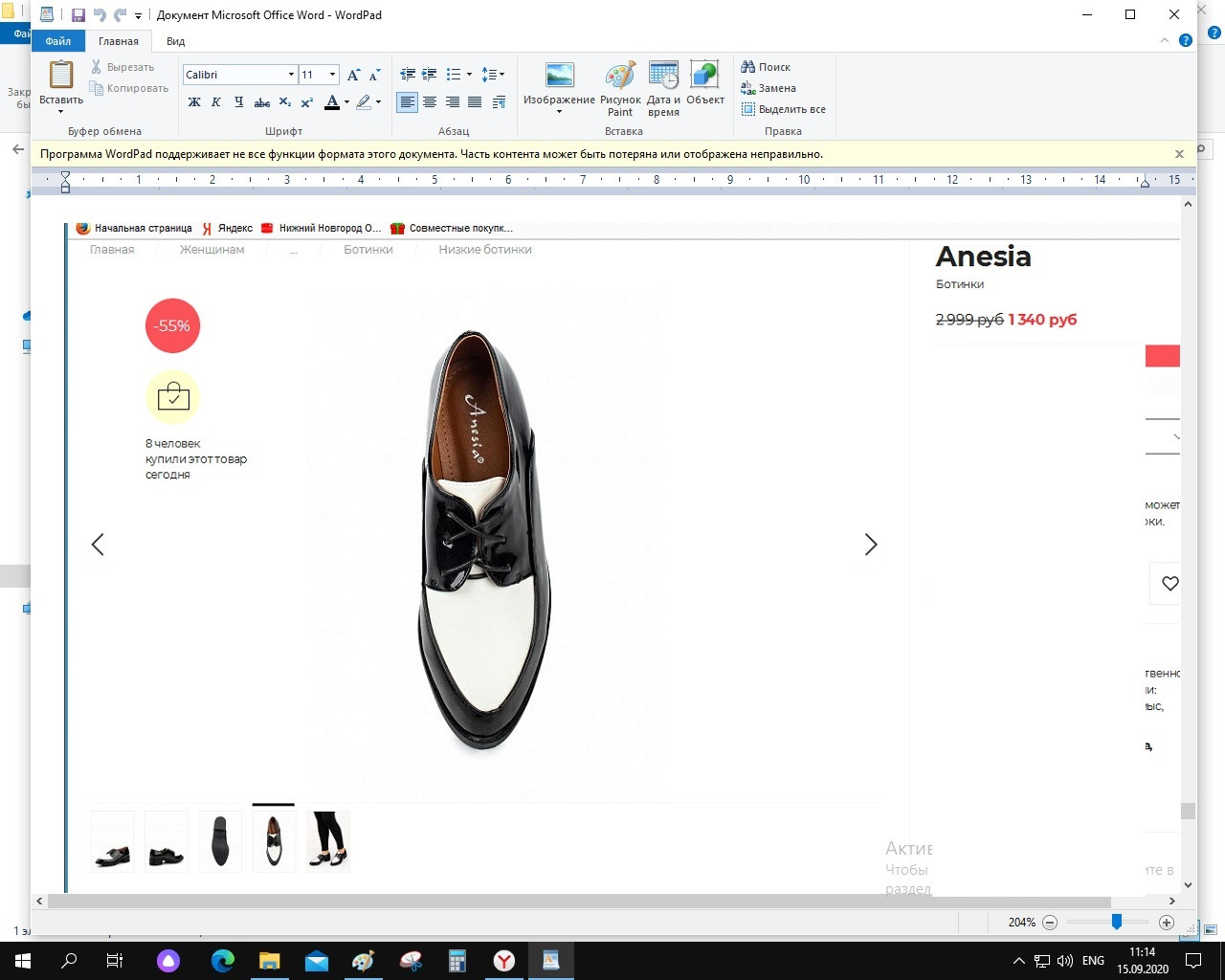
Task: Click Cut (Вырезать) in clipboard group
Action: pyautogui.click(x=122, y=67)
